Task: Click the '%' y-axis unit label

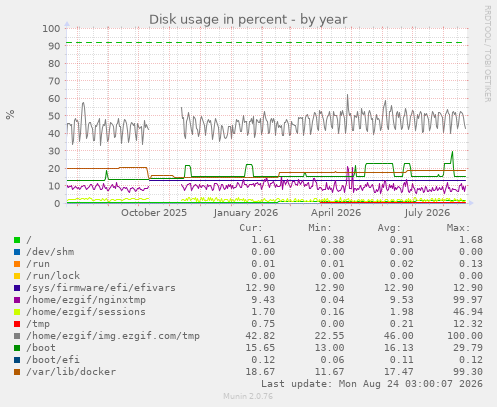Action: [x=10, y=114]
